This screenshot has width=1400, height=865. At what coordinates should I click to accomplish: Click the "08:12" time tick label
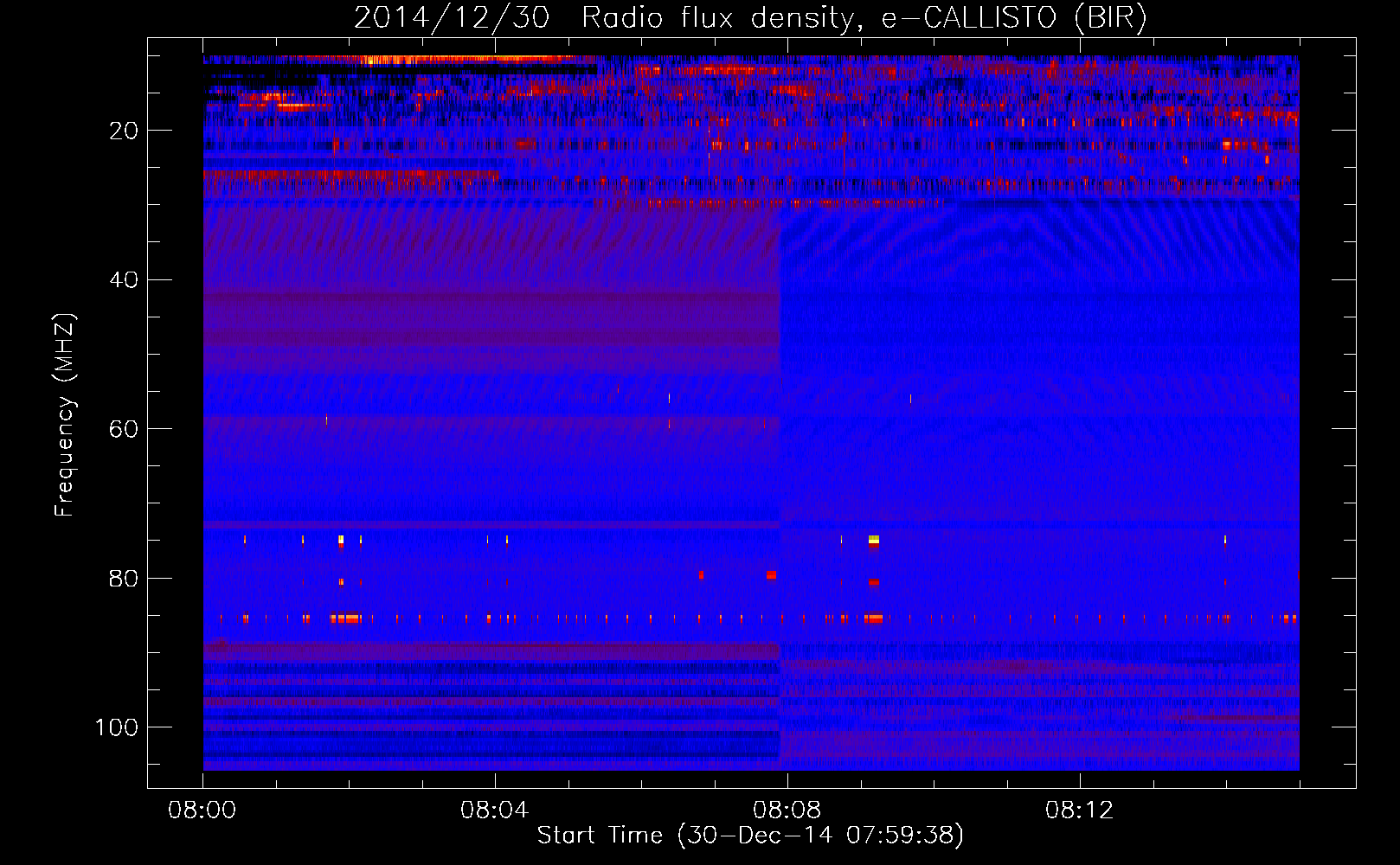tap(1080, 811)
